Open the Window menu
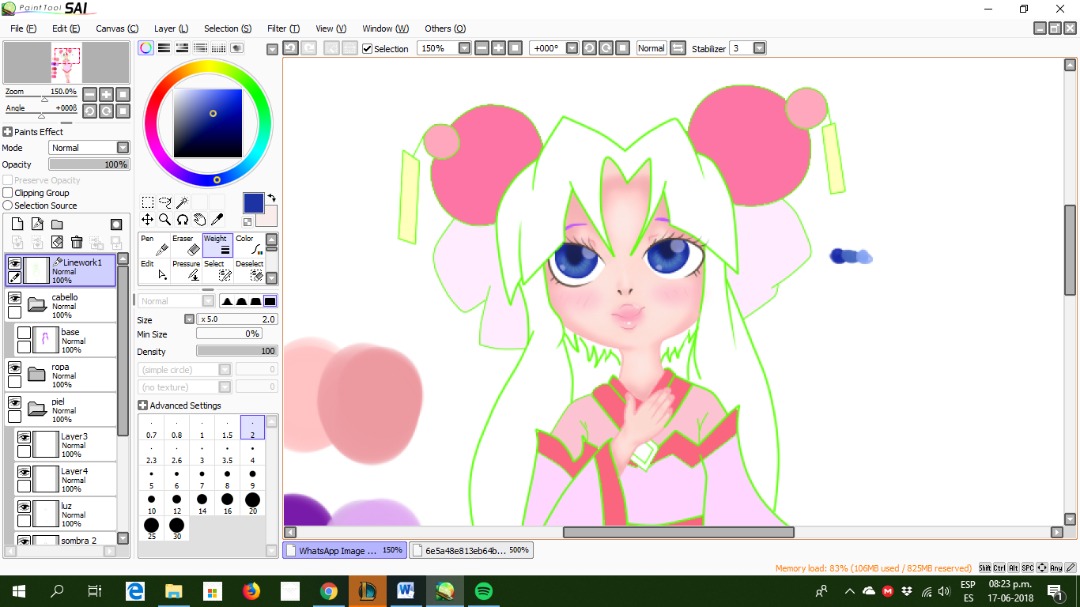The image size is (1080, 607). coord(385,28)
